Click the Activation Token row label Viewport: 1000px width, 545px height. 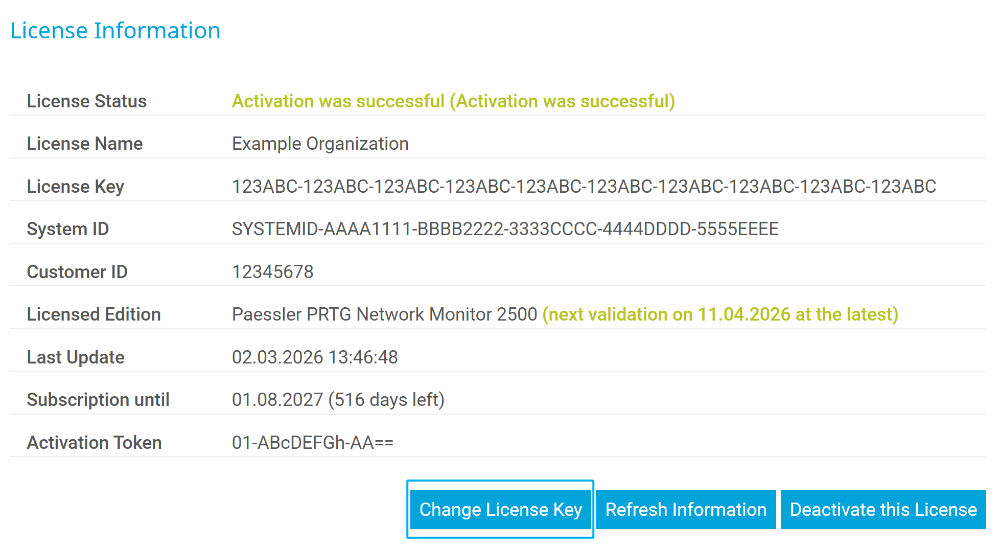pos(94,443)
